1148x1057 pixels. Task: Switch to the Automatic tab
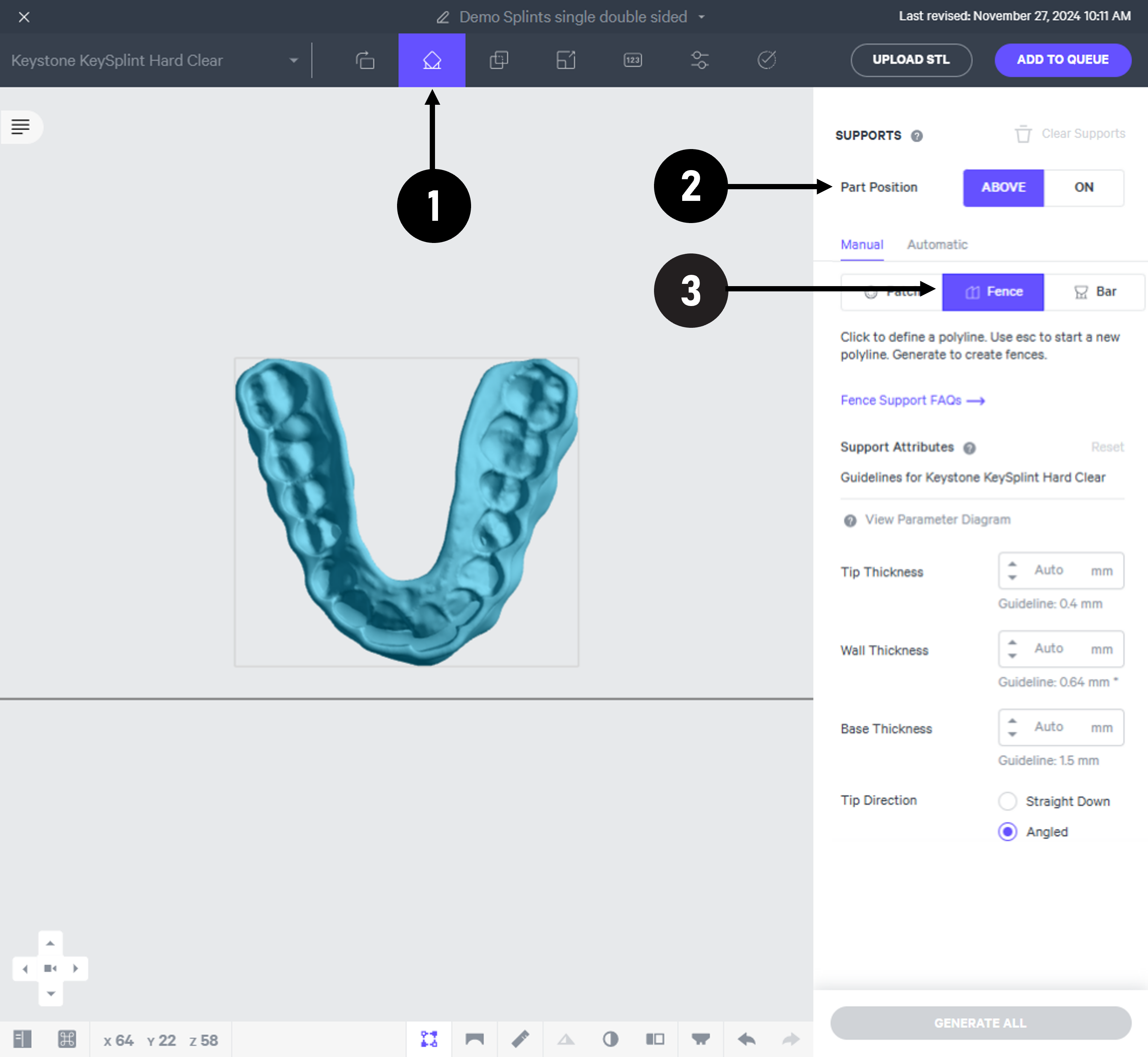pos(937,245)
